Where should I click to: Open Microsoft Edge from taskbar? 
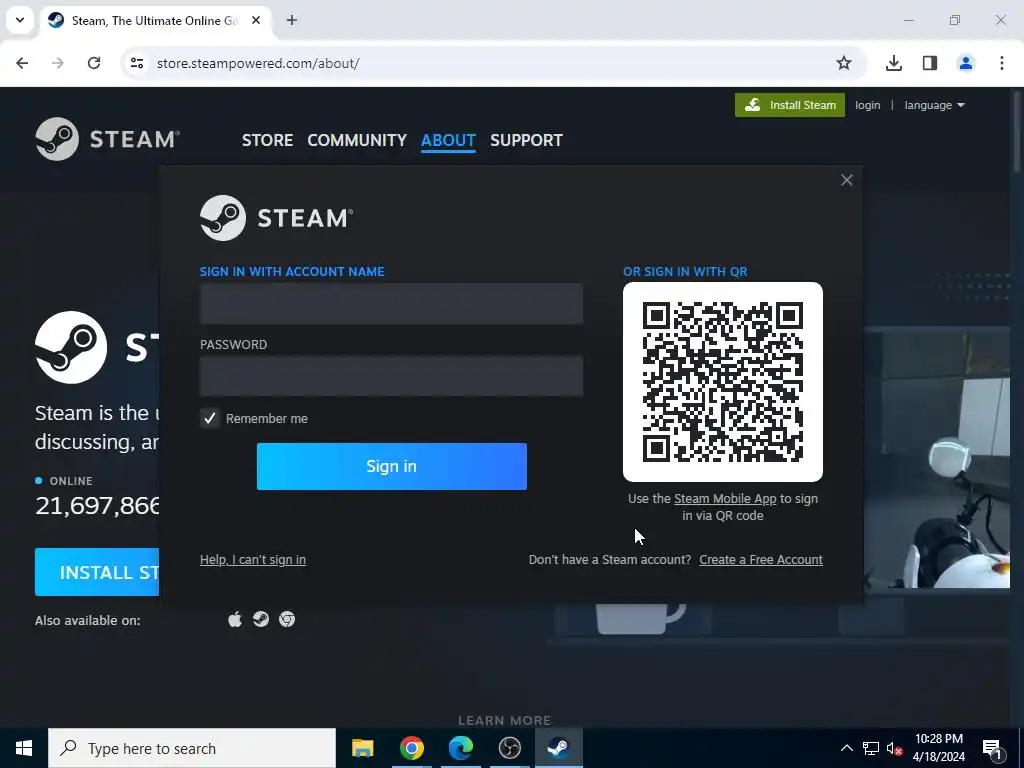click(460, 748)
